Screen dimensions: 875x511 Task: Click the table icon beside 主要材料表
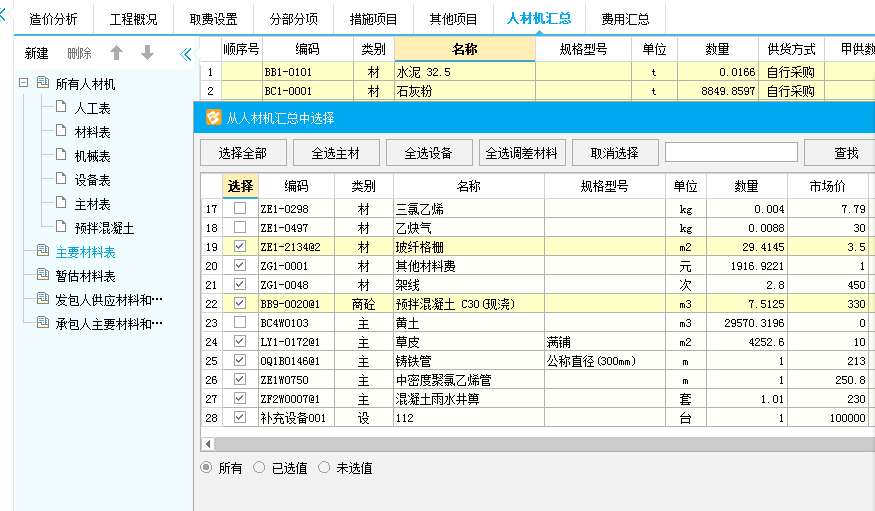pos(43,250)
